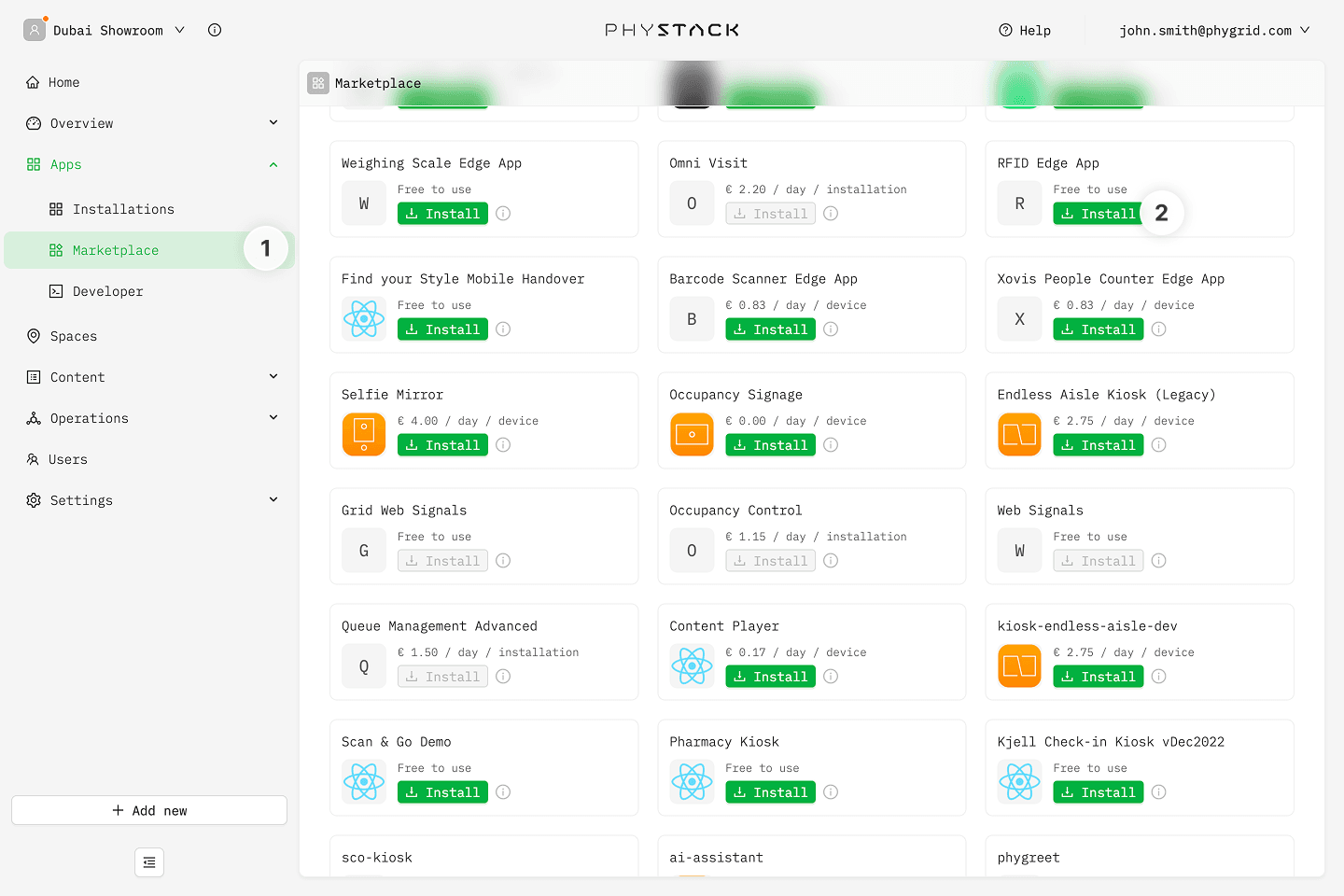The height and width of the screenshot is (896, 1344).
Task: Install the Xovis People Counter Edge App
Action: (1099, 329)
